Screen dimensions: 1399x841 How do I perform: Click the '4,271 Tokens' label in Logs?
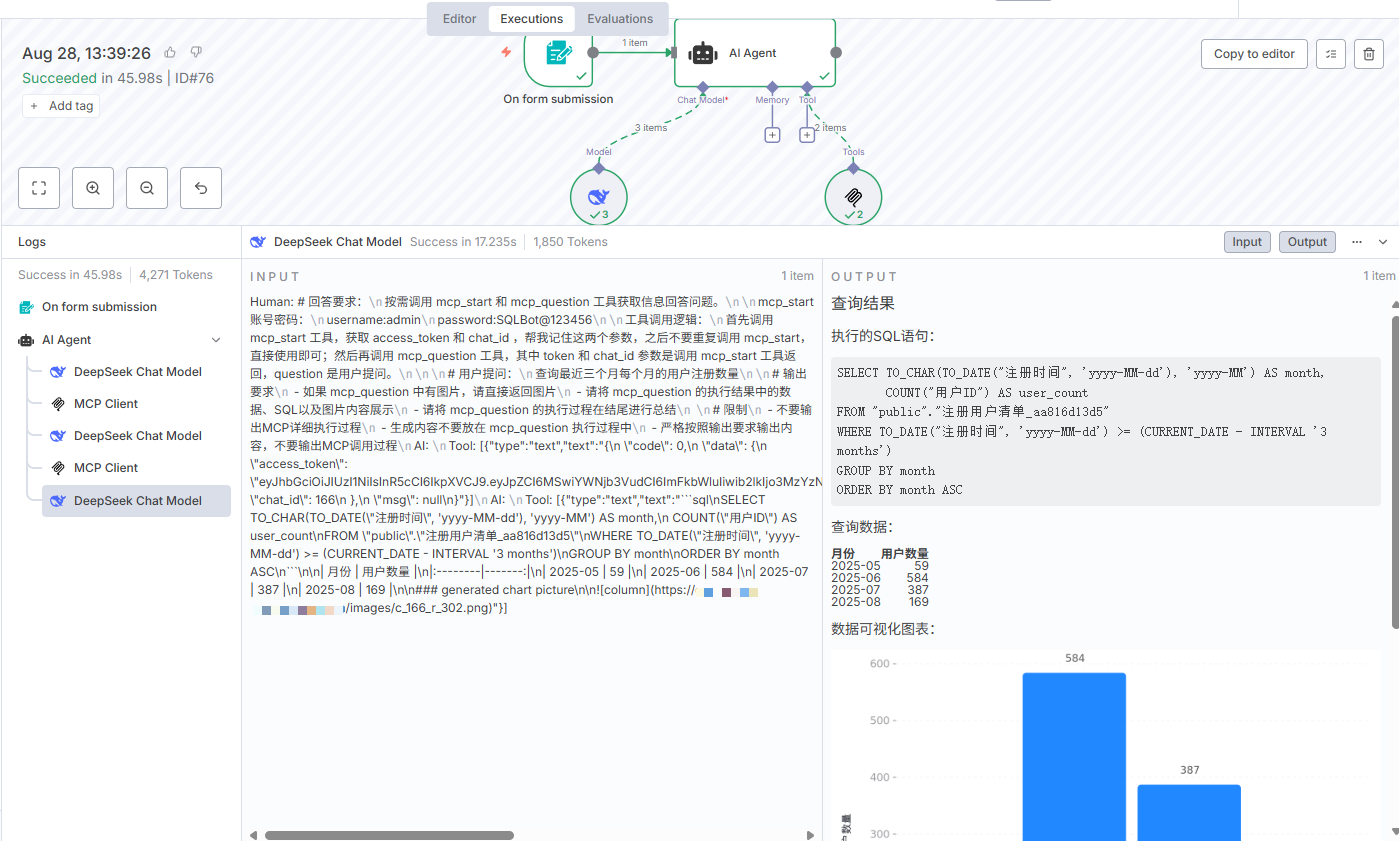point(176,275)
